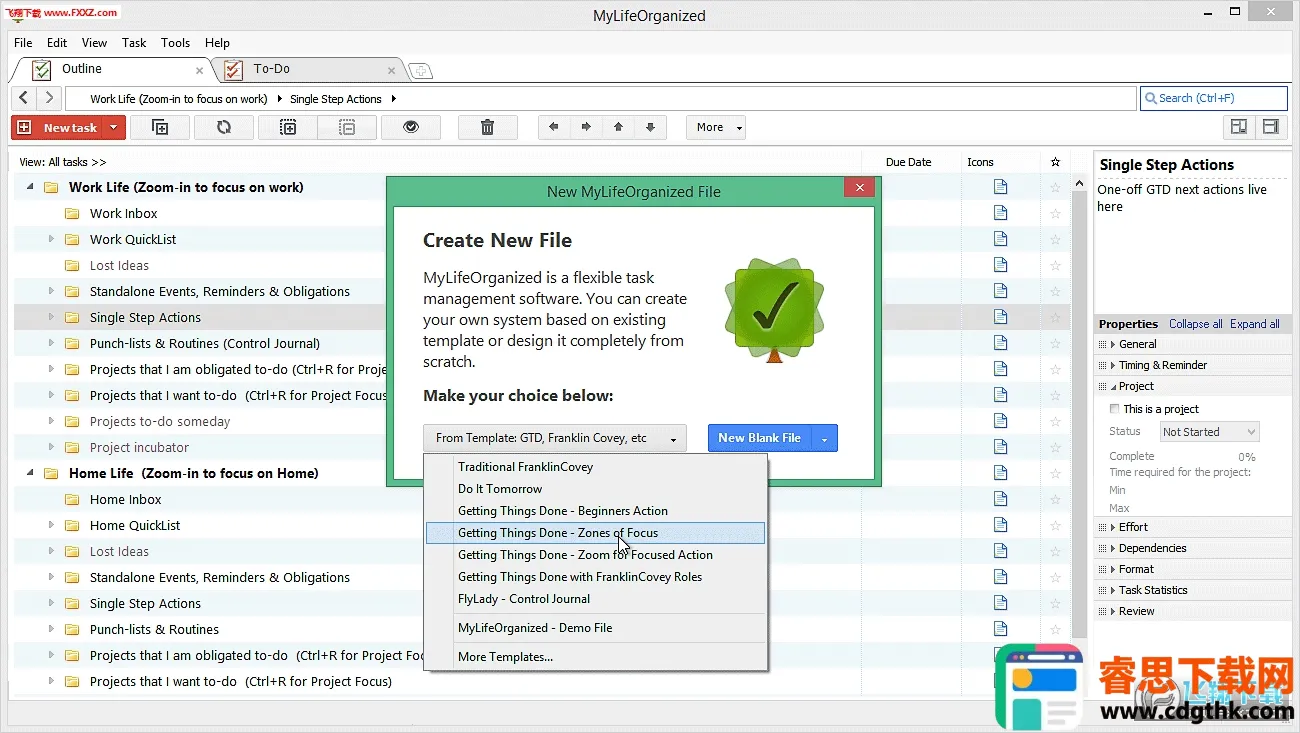Star the Work Inbox task
1300x733 pixels.
coord(1055,213)
